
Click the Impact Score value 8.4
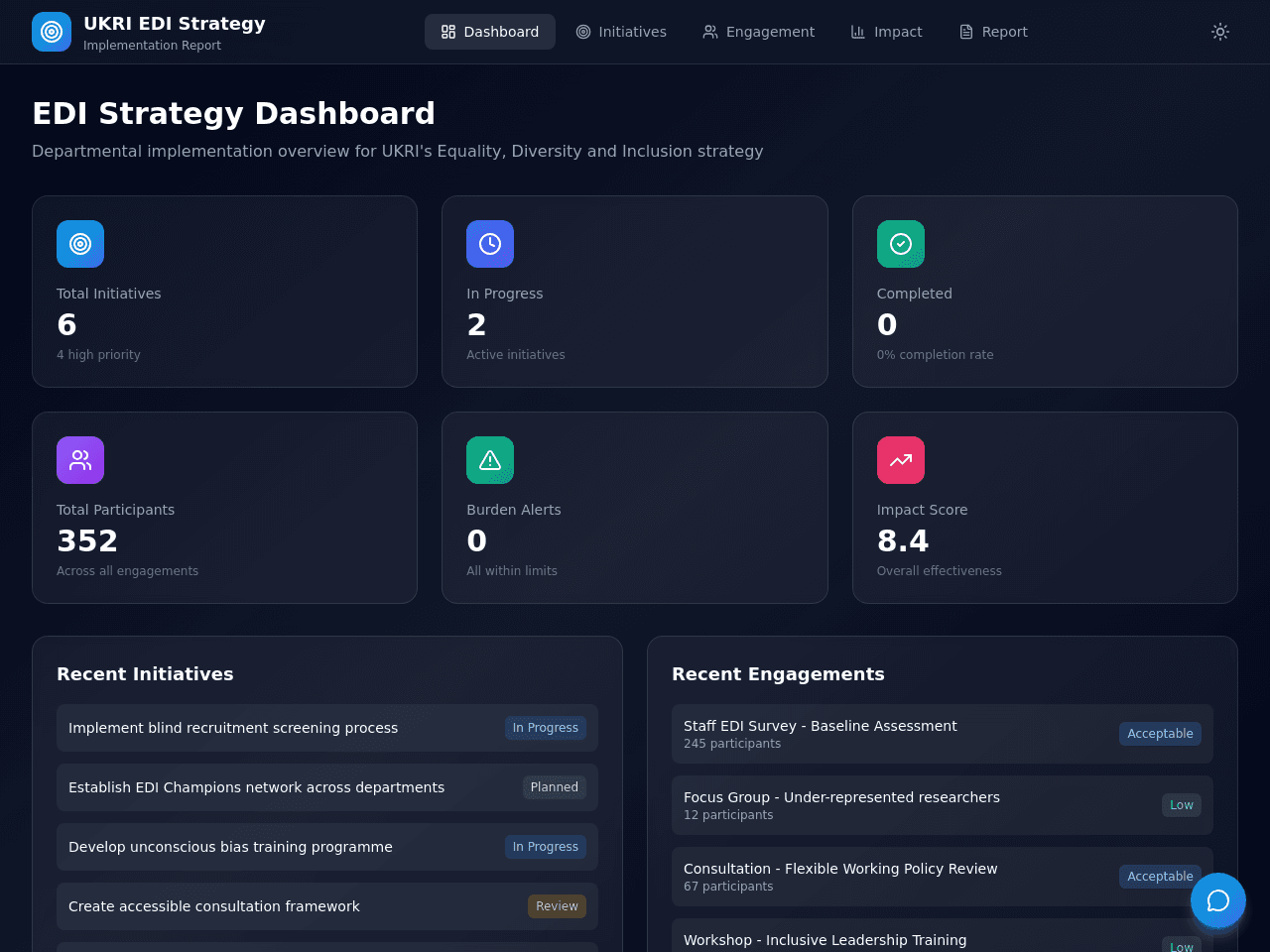click(903, 540)
